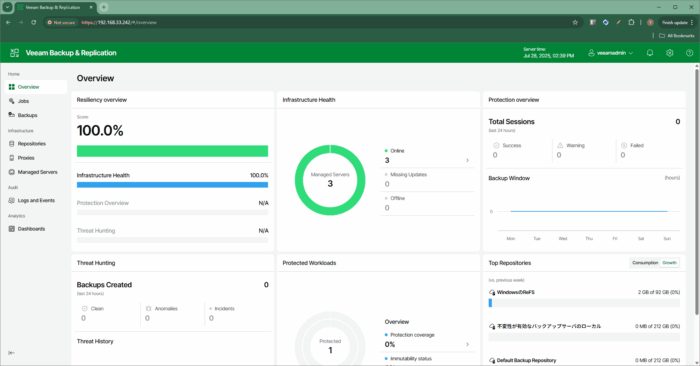This screenshot has width=700, height=366.
Task: Click the Failed sessions icon
Action: click(x=624, y=146)
